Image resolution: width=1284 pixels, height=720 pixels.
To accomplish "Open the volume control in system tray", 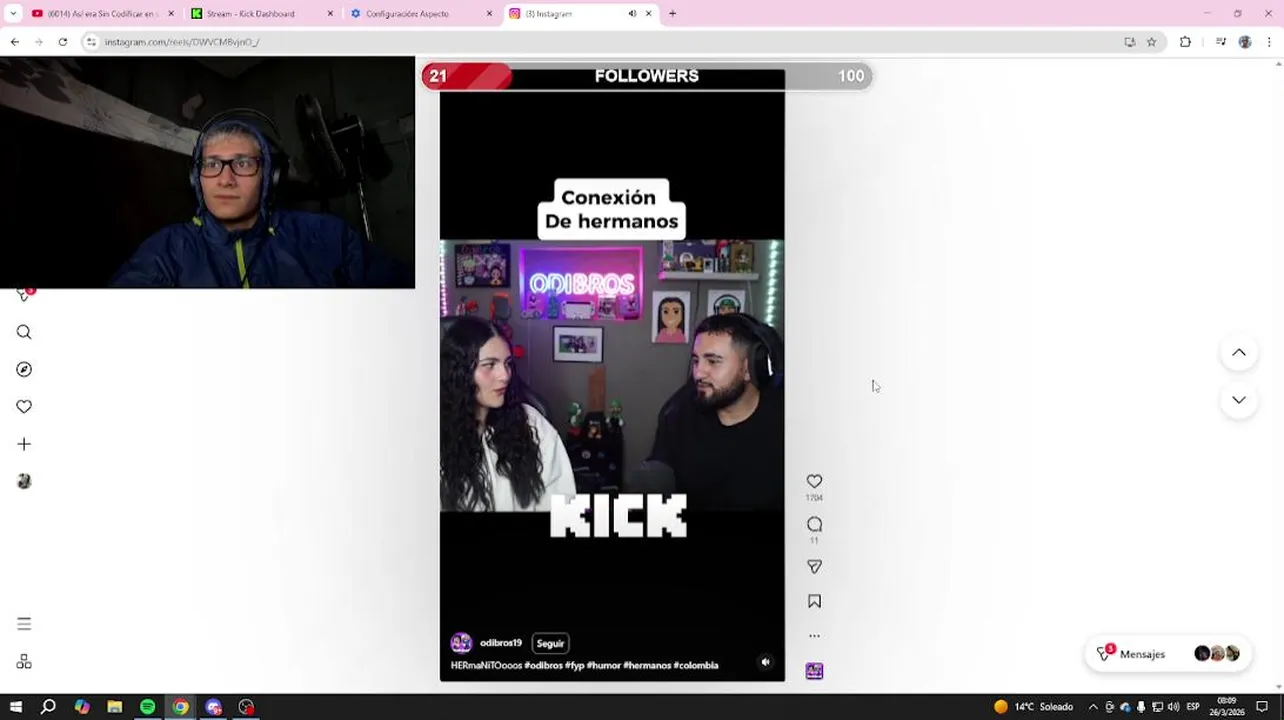I will pos(1173,707).
